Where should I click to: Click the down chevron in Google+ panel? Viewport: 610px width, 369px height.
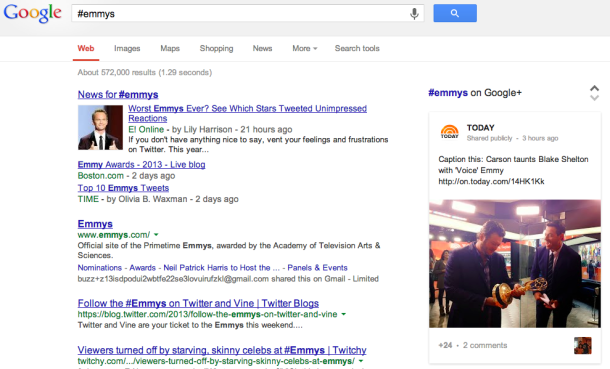point(594,98)
